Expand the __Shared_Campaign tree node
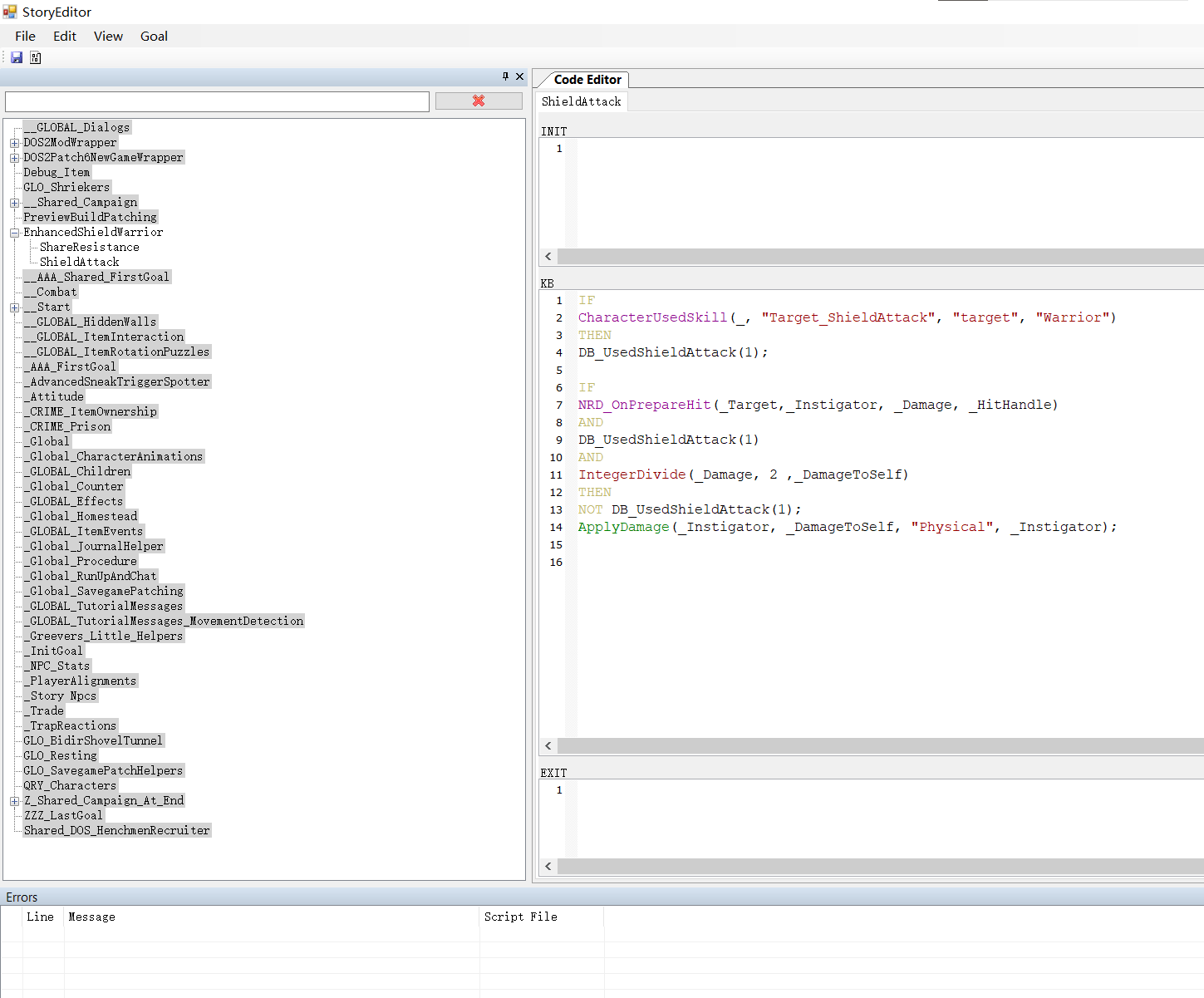Image resolution: width=1204 pixels, height=998 pixels. (x=14, y=203)
